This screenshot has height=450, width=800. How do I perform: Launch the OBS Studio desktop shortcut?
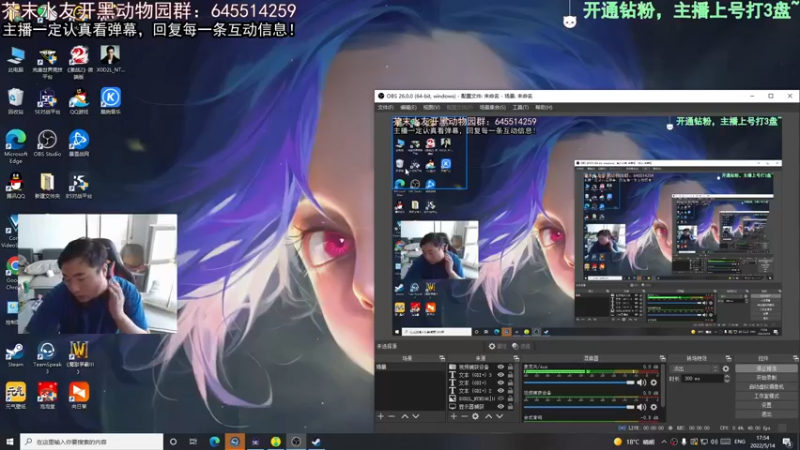tap(47, 143)
